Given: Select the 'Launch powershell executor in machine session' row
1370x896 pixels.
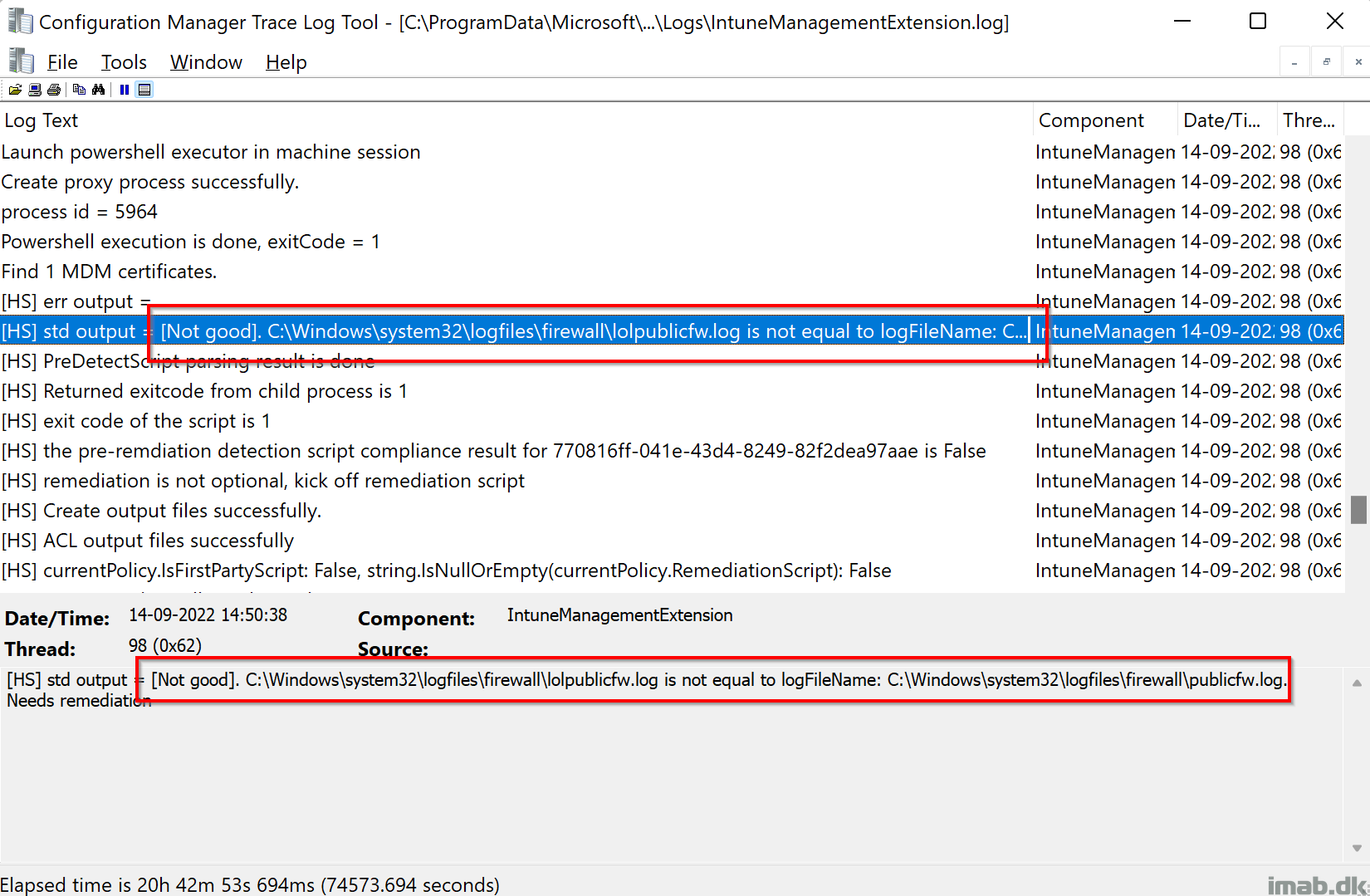Looking at the screenshot, I should [672, 152].
